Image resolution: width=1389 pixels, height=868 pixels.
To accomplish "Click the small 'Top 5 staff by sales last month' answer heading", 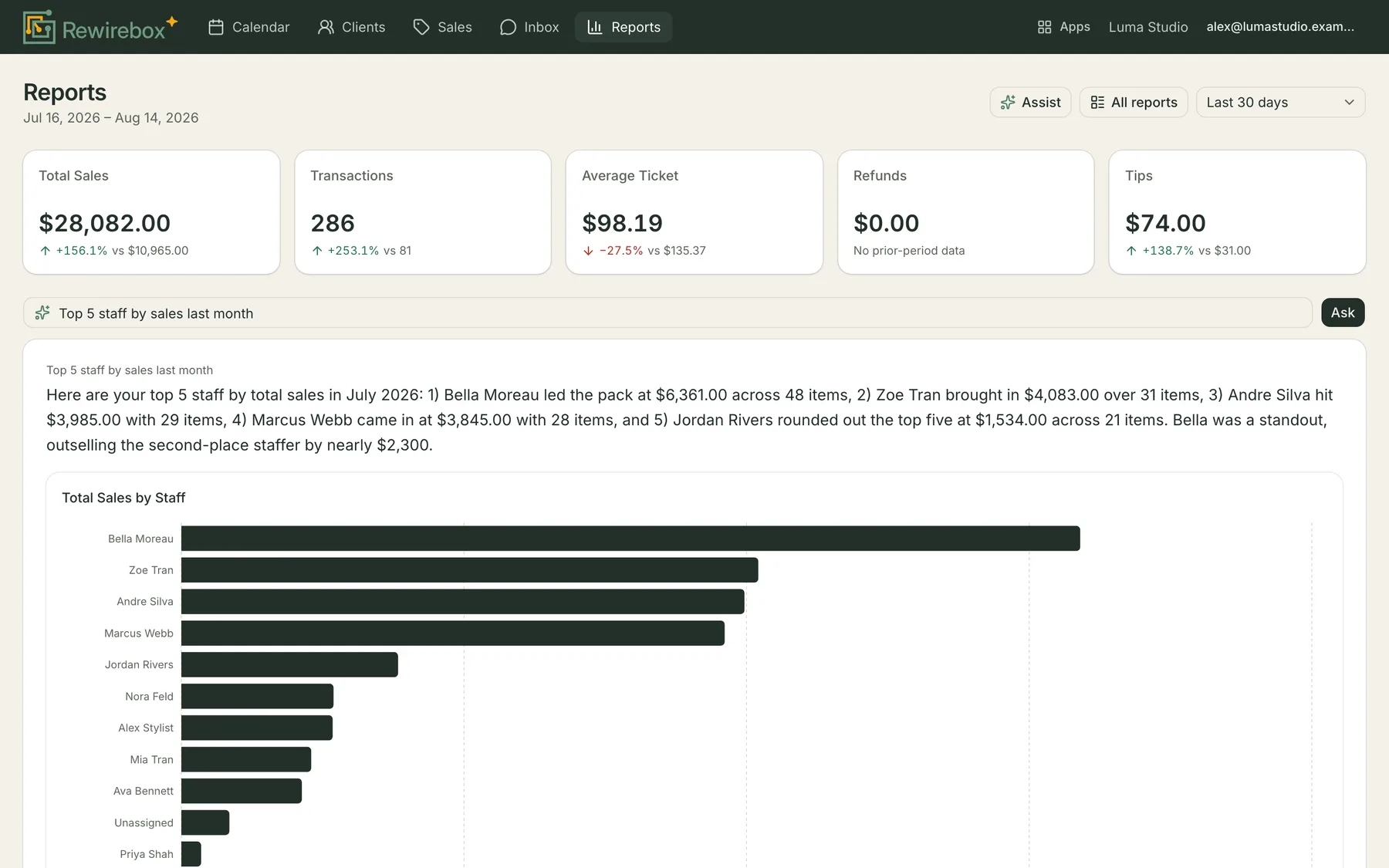I will [x=130, y=370].
